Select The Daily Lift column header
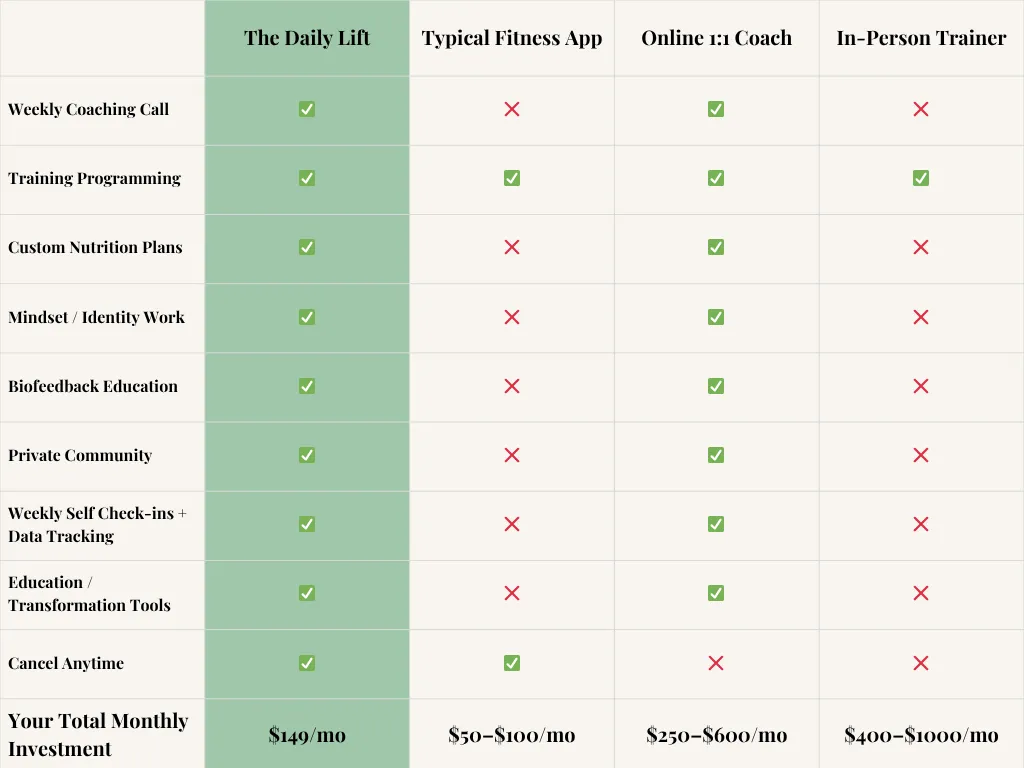The width and height of the screenshot is (1024, 768). point(307,38)
